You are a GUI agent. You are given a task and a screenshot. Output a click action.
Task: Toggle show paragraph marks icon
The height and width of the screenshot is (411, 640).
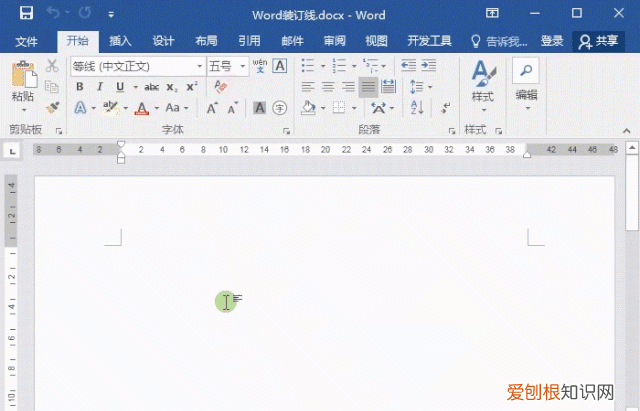445,108
